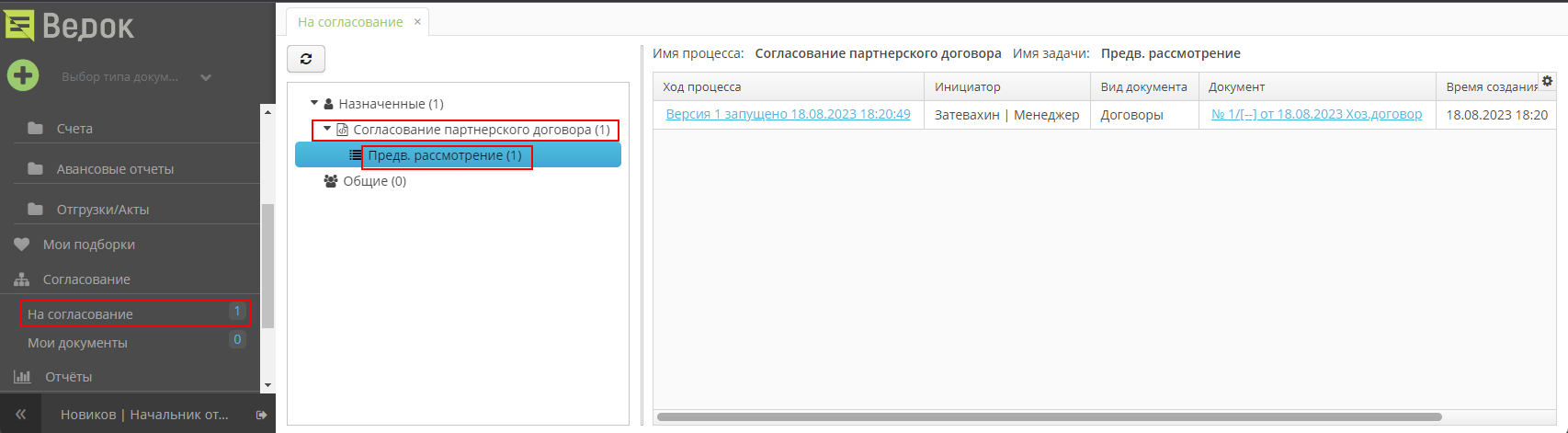1568x433 pixels.
Task: Open На согласование sidebar menu item
Action: tap(81, 314)
